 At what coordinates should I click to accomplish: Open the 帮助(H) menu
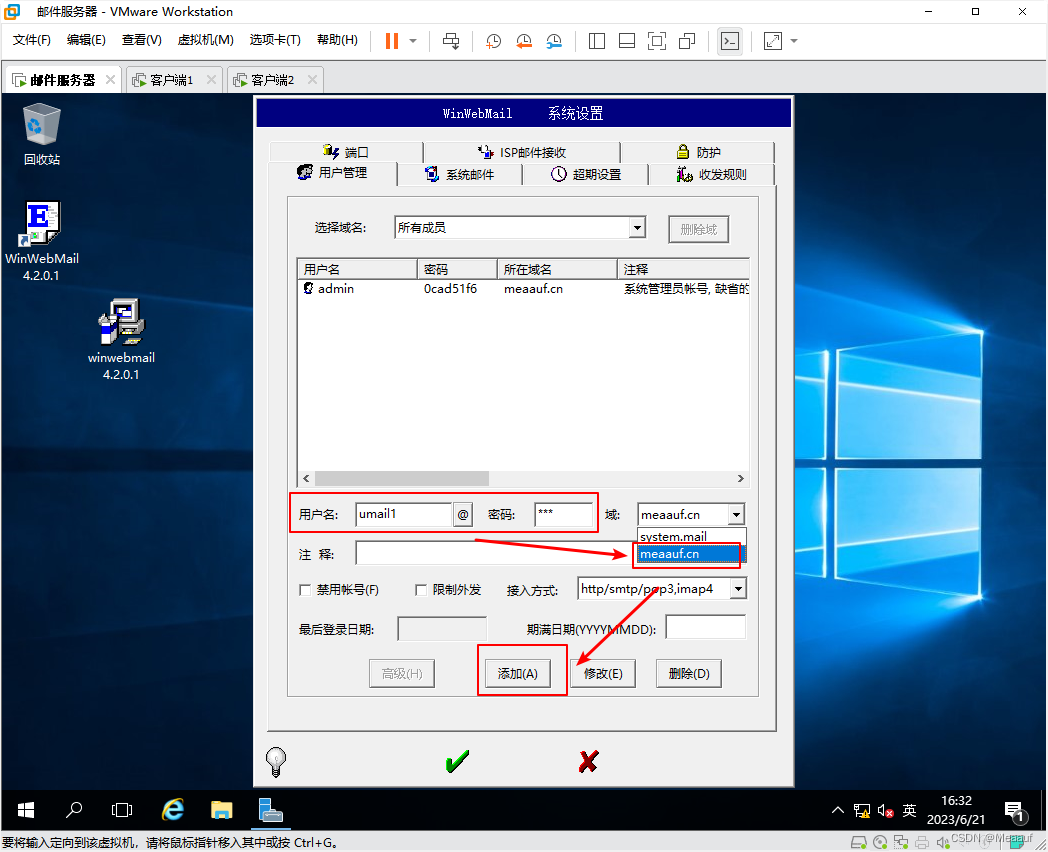coord(337,40)
